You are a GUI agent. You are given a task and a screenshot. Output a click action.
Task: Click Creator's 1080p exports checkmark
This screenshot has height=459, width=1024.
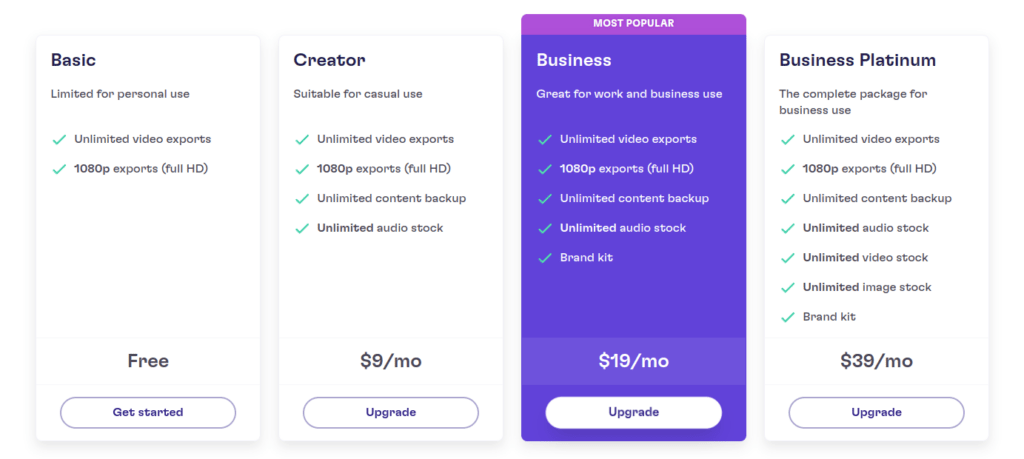point(302,169)
